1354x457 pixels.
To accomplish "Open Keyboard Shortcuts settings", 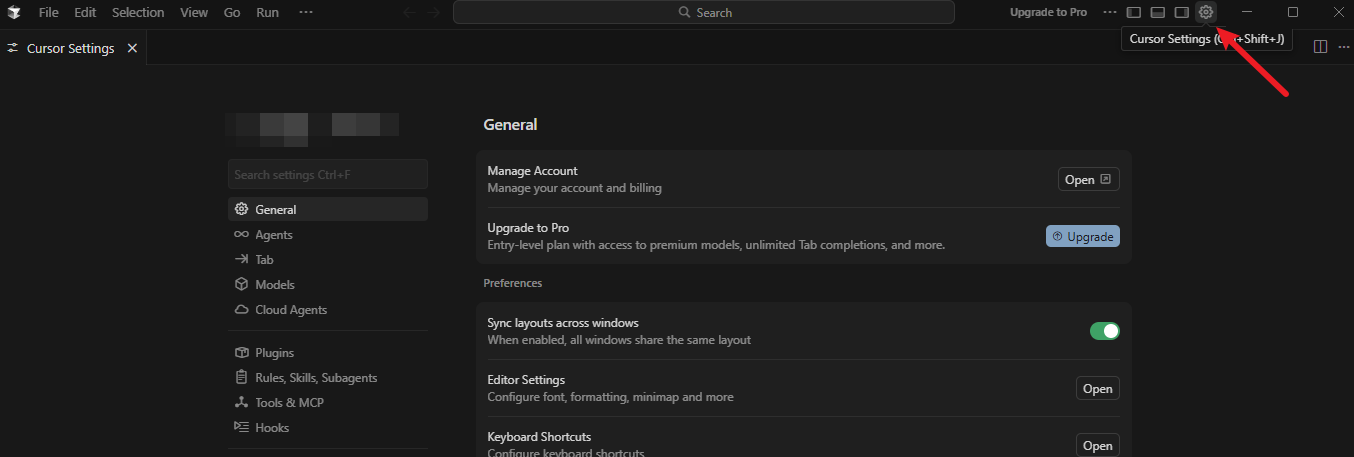I will (x=1097, y=445).
